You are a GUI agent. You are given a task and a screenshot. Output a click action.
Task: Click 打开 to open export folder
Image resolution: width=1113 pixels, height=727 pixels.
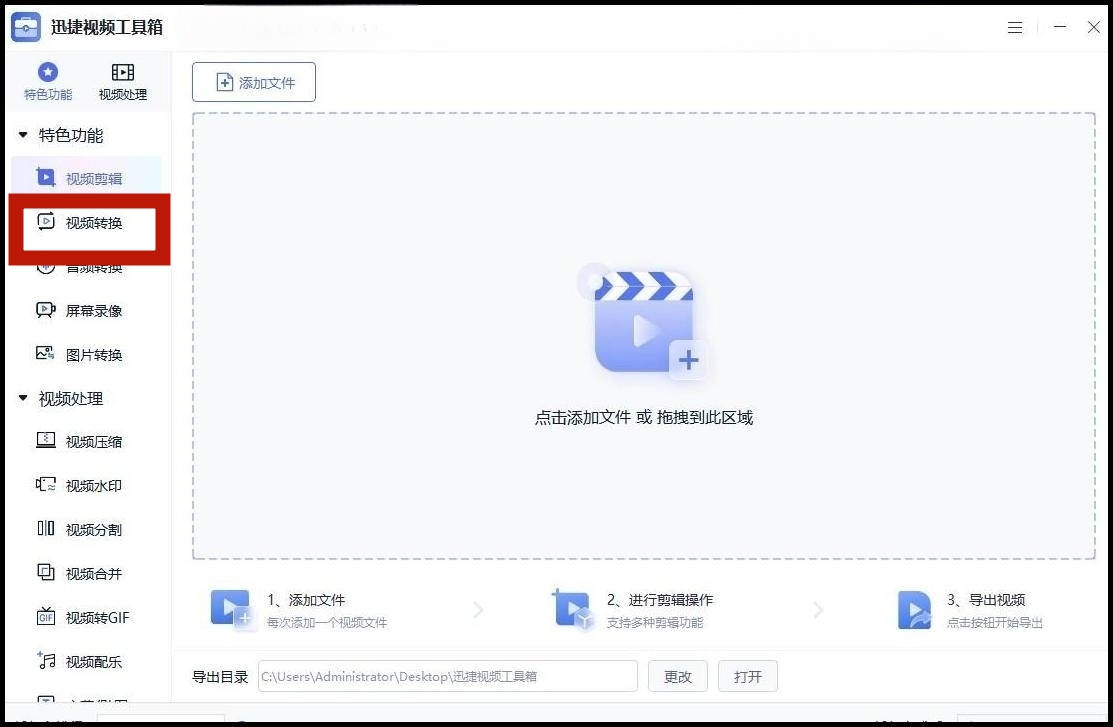point(748,676)
